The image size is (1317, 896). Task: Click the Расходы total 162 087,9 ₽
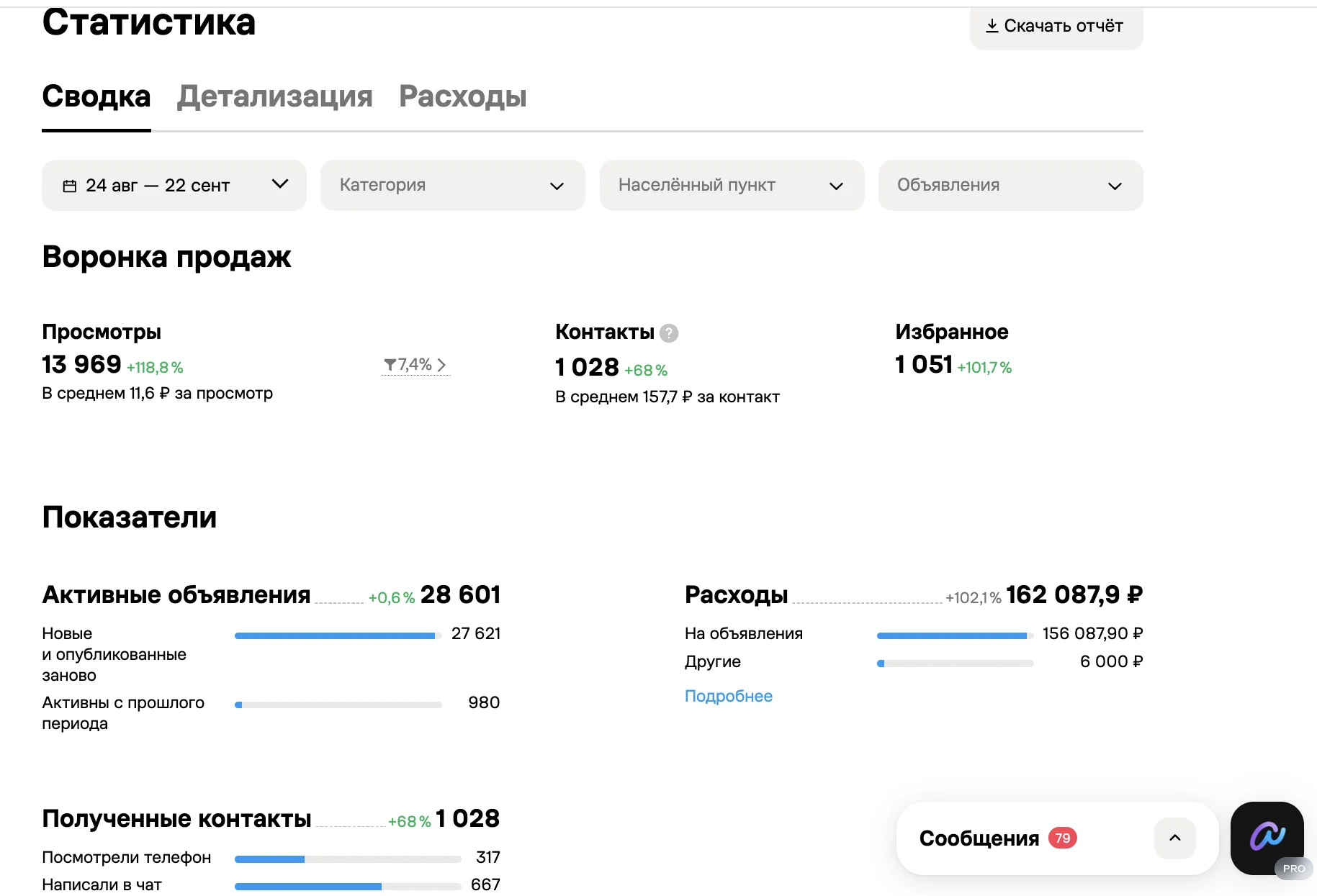(x=1074, y=594)
